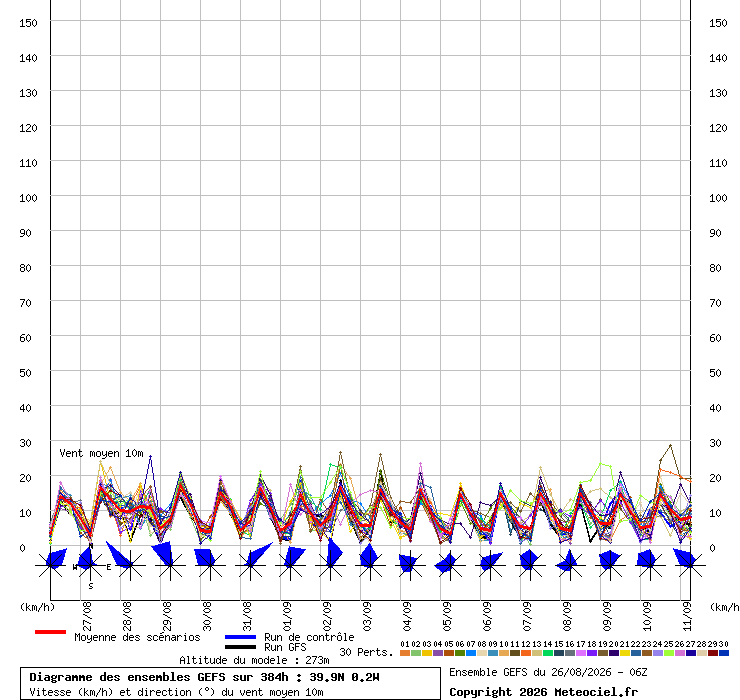Click the 50 value on right axis

[x=715, y=373]
